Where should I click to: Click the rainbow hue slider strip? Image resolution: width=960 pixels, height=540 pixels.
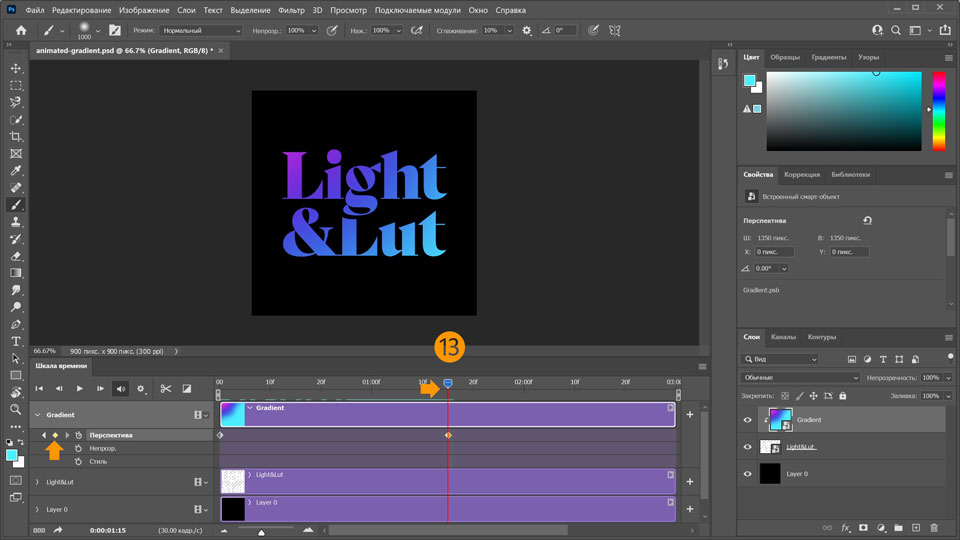point(938,110)
